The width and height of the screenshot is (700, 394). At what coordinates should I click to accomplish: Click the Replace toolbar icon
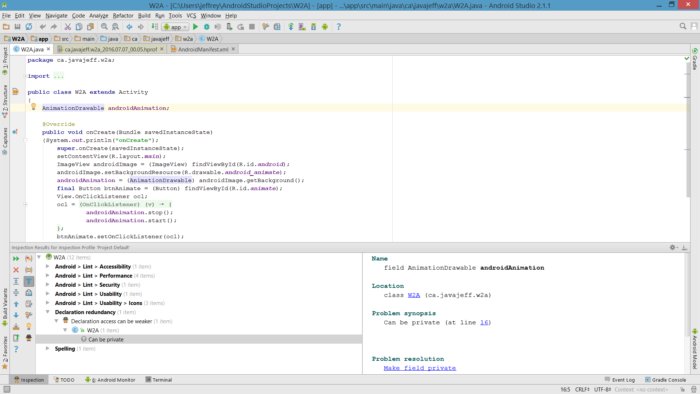point(115,27)
